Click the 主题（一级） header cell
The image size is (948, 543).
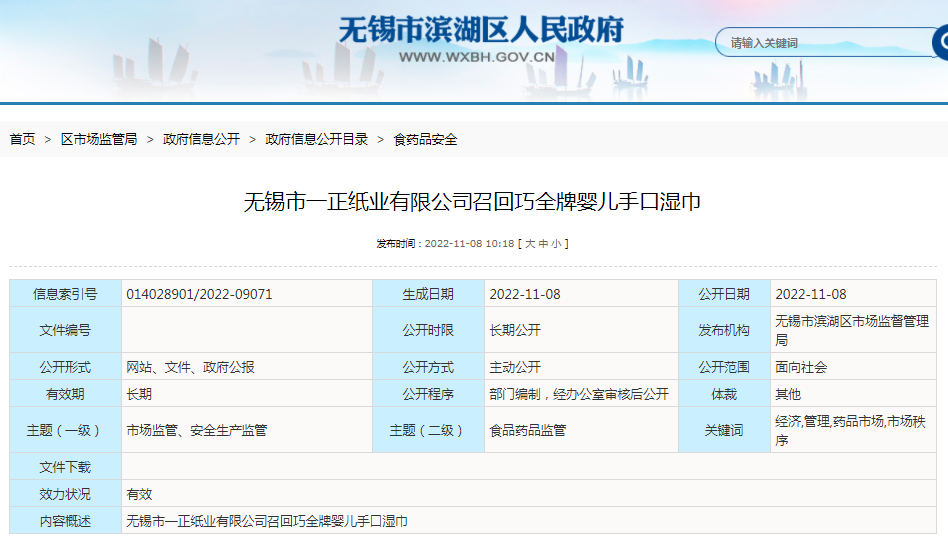coord(65,430)
